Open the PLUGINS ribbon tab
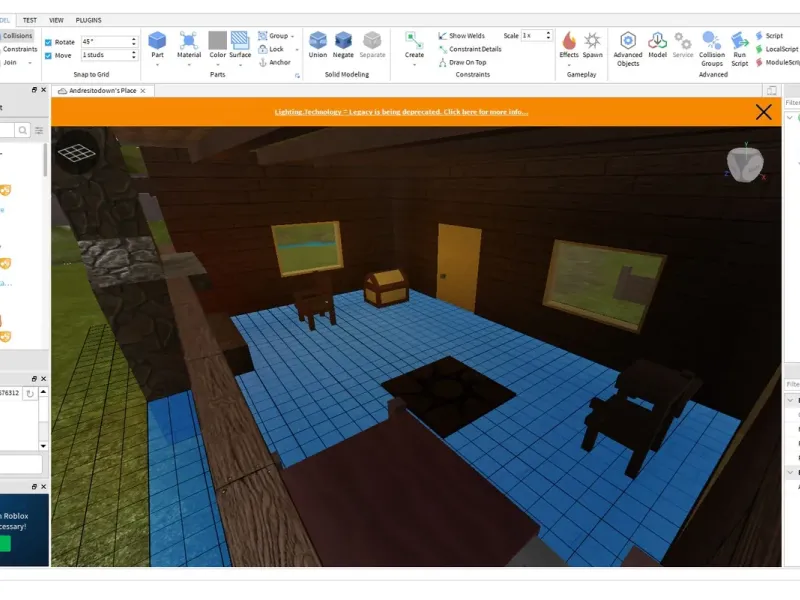This screenshot has height=600, width=800. pyautogui.click(x=88, y=20)
